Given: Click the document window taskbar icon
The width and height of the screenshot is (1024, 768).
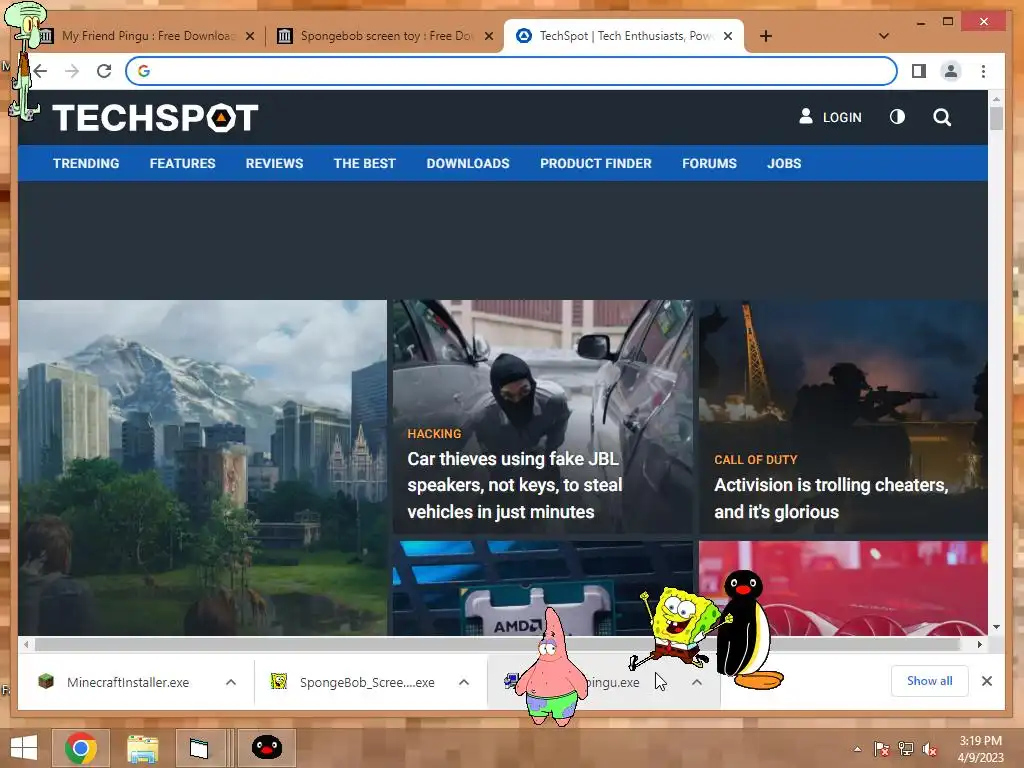Looking at the screenshot, I should (x=199, y=748).
